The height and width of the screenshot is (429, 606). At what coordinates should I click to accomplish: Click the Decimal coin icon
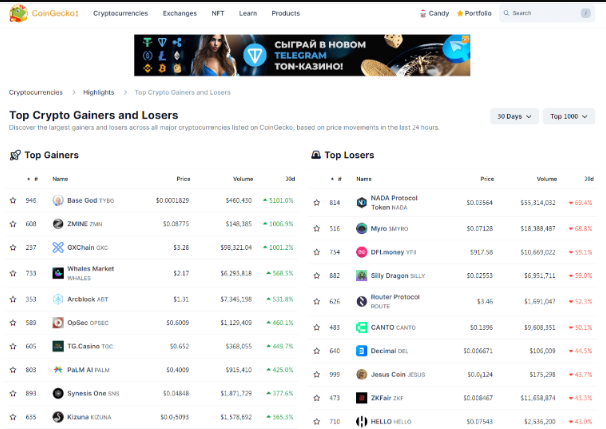tap(361, 351)
